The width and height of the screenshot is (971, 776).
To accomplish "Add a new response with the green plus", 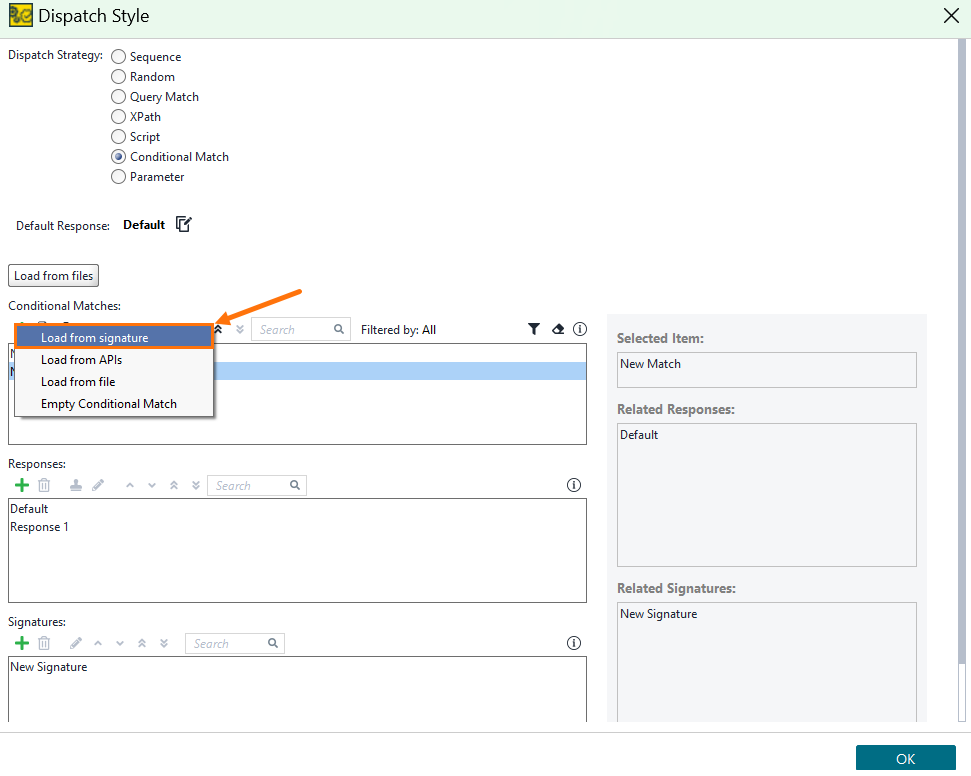I will point(21,485).
